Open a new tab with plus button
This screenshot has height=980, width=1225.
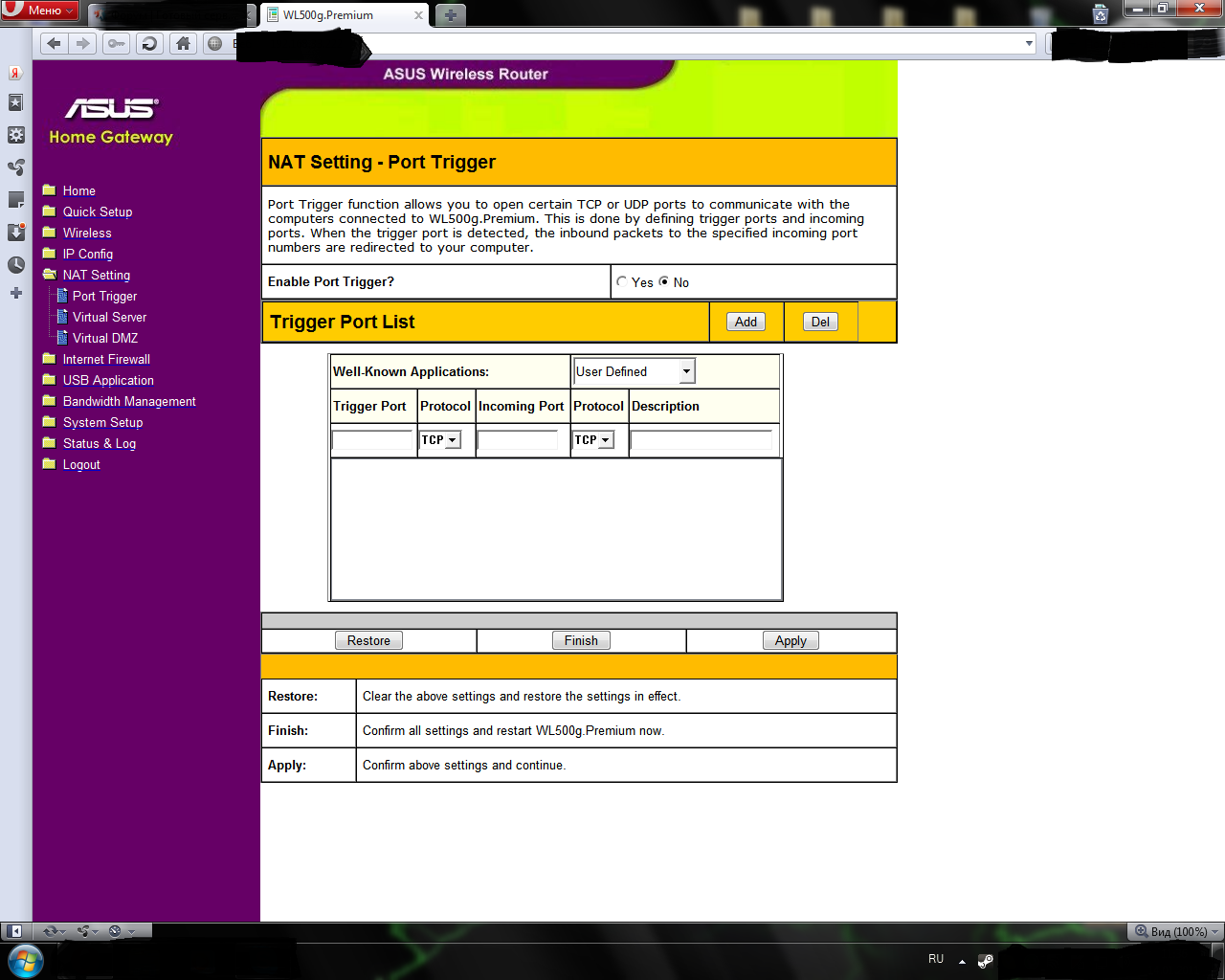click(450, 14)
